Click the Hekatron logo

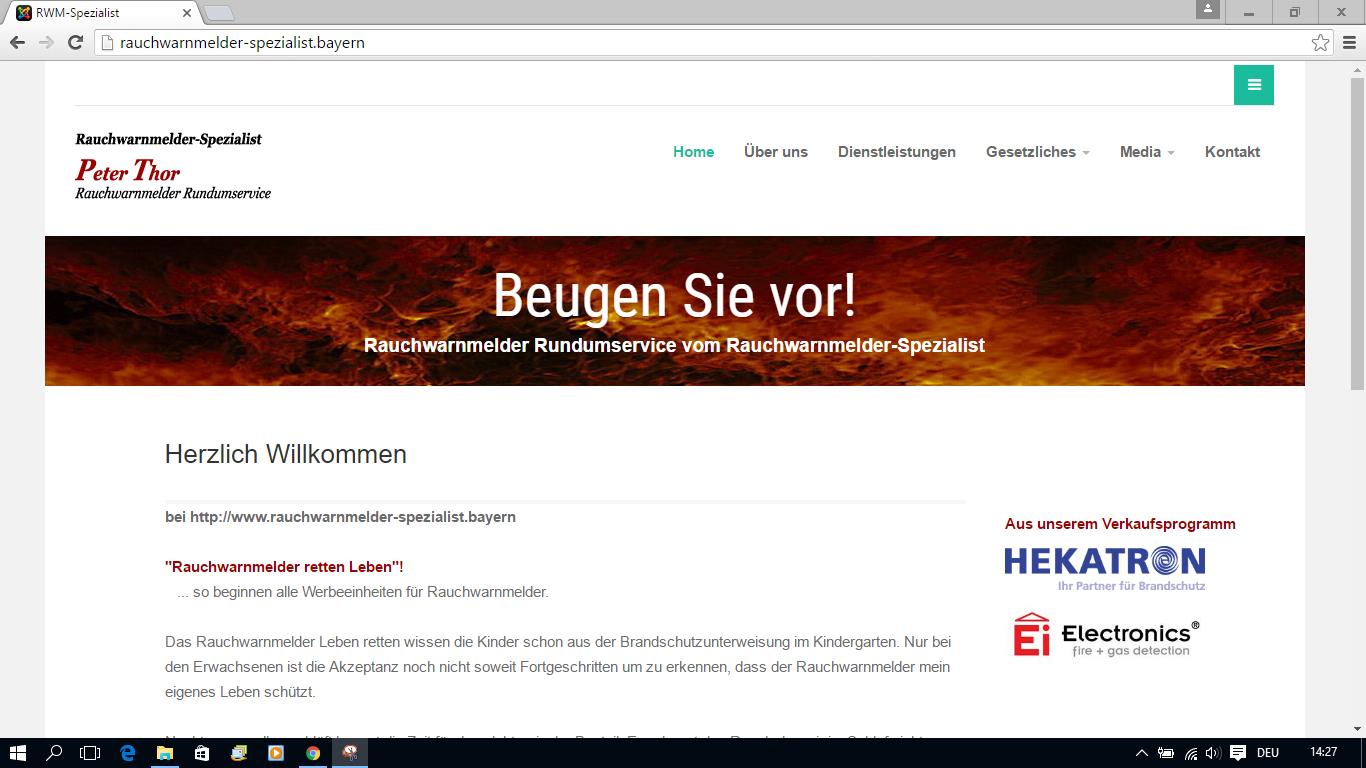[x=1105, y=567]
